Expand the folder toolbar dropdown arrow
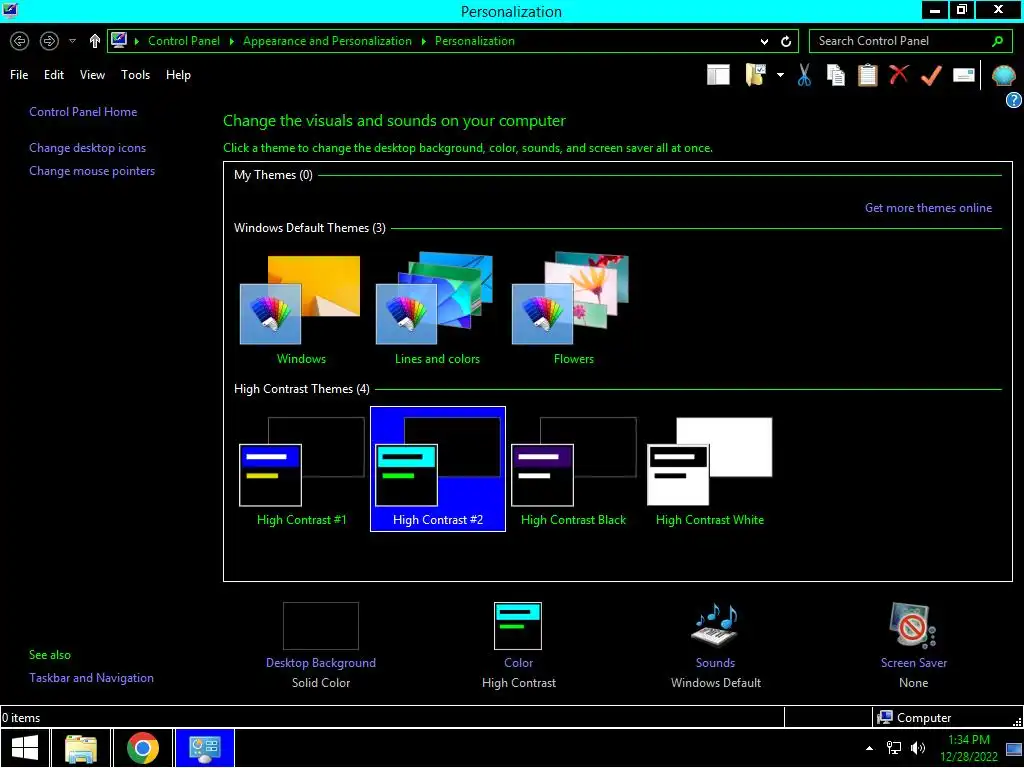Image resolution: width=1024 pixels, height=768 pixels. pos(780,75)
